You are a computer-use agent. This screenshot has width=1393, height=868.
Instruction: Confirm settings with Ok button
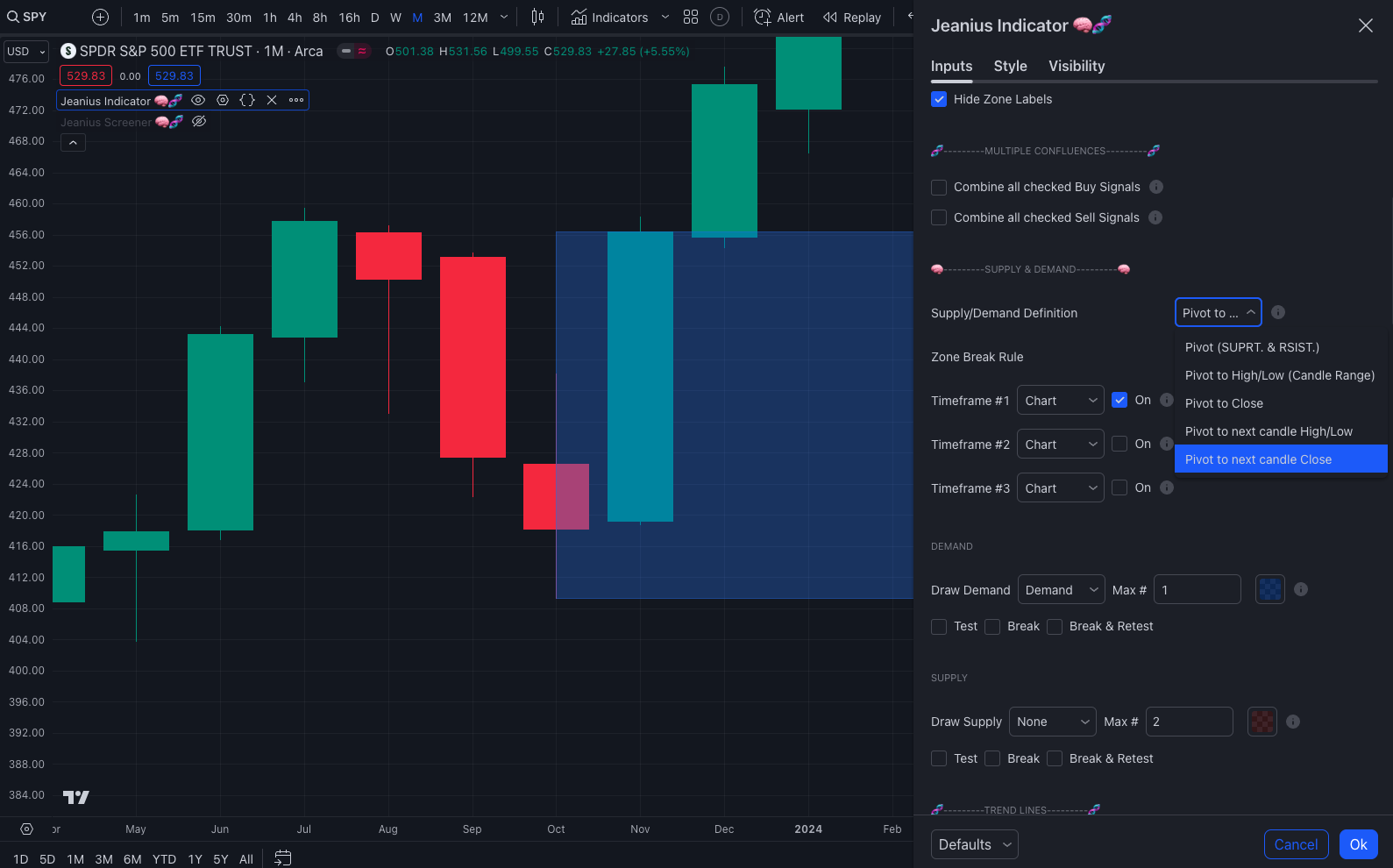point(1359,844)
